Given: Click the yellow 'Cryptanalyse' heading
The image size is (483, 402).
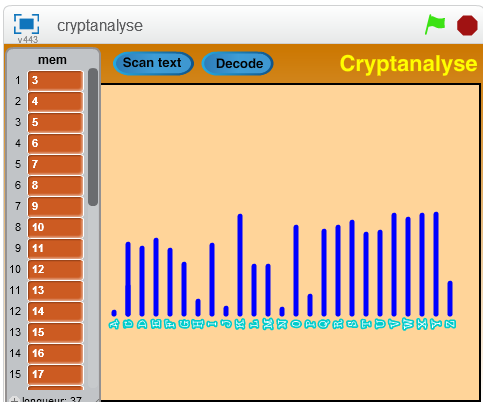Looking at the screenshot, I should 408,63.
